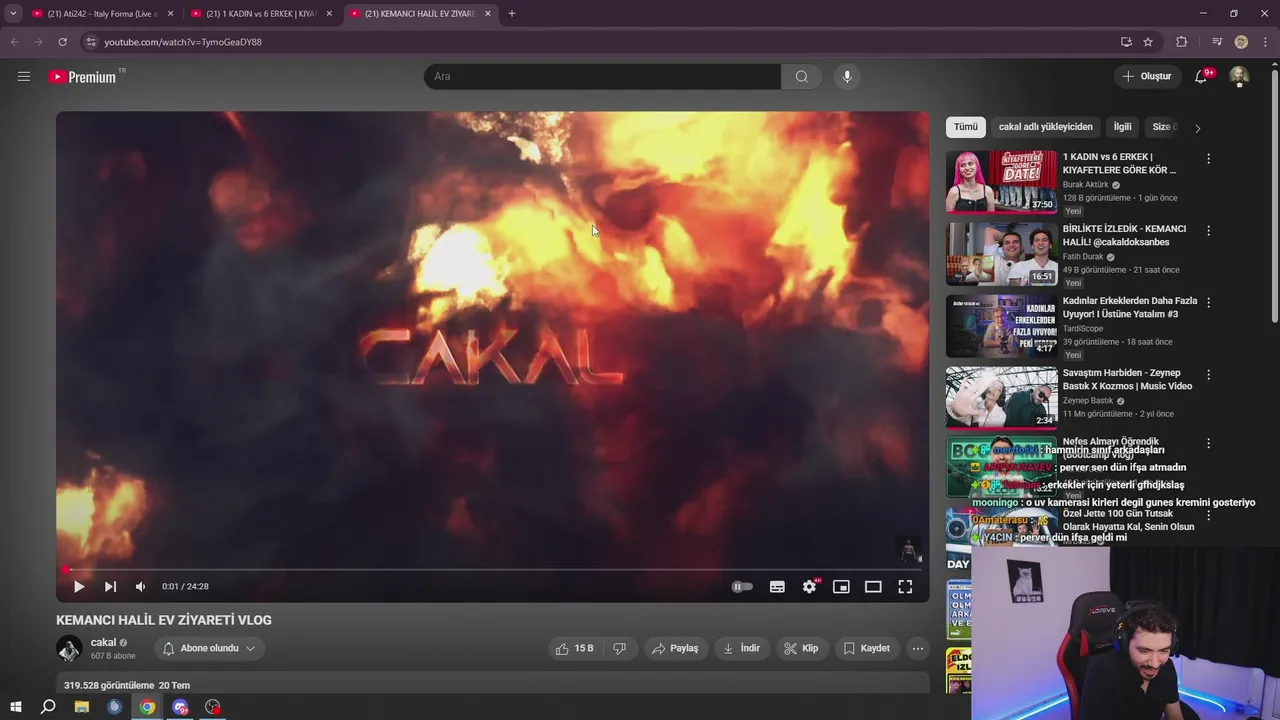The height and width of the screenshot is (720, 1280).
Task: Open options for Kadınlar Erkeklerden Daha Fazla video
Action: tap(1208, 302)
